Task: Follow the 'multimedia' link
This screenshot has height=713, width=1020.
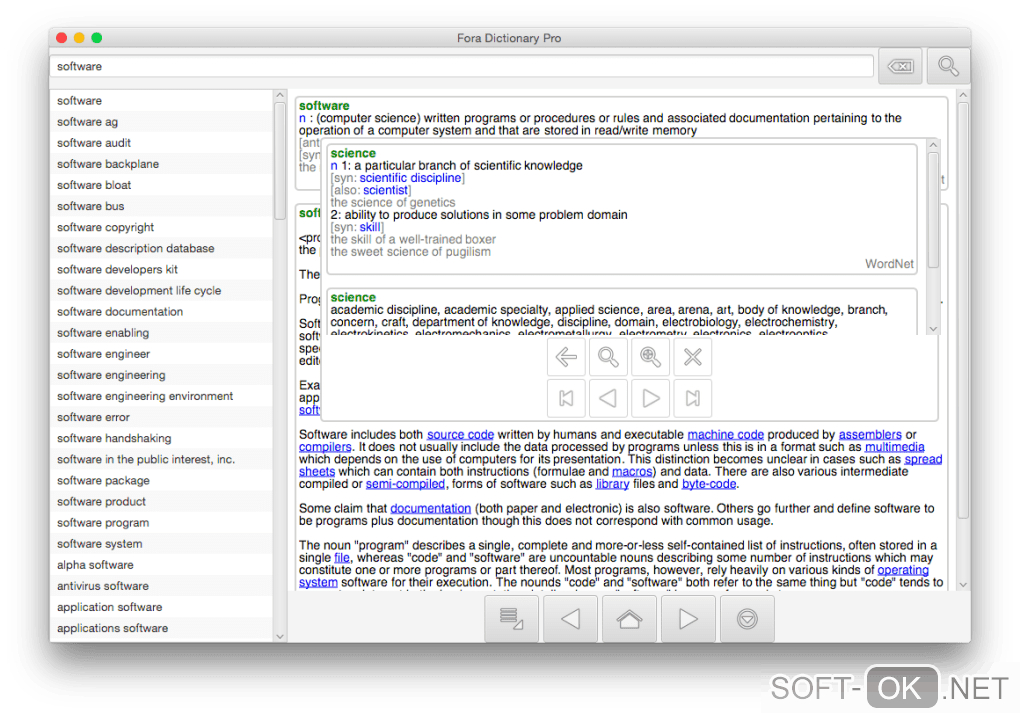Action: click(894, 447)
